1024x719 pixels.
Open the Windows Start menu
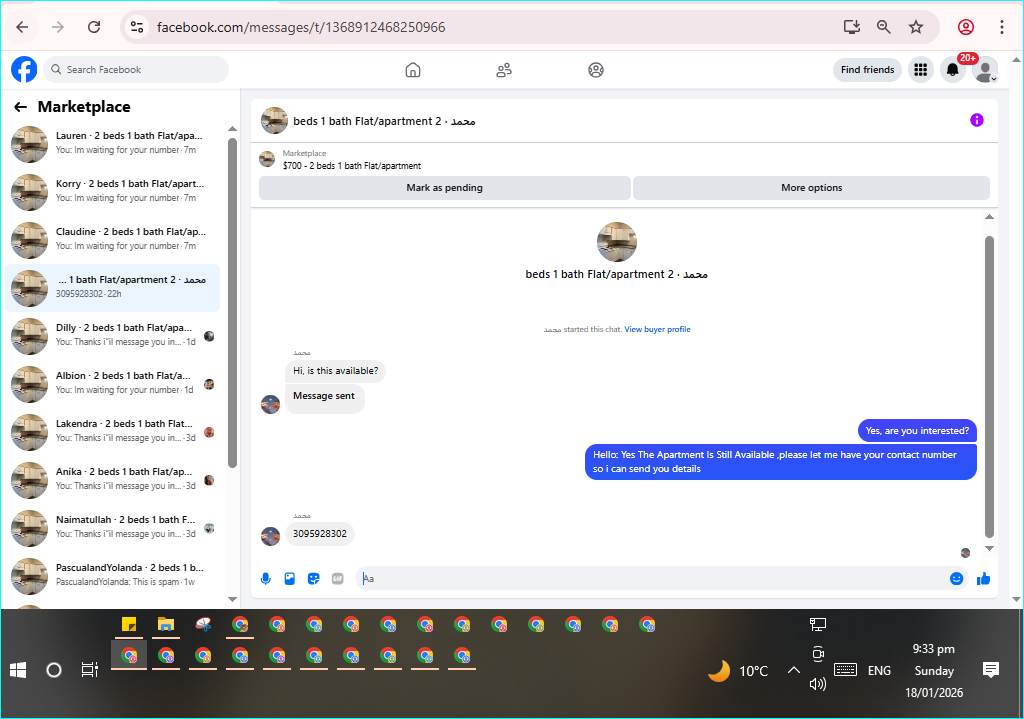tap(18, 670)
